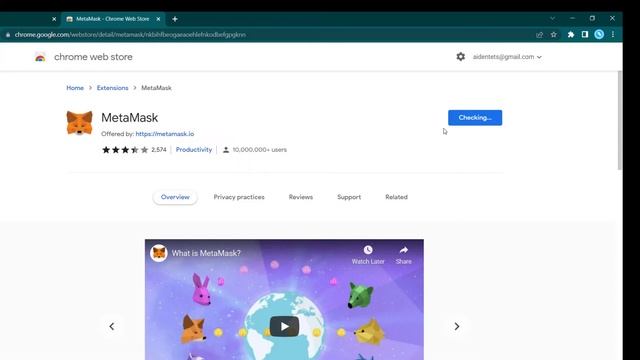Close the first browser tab

tap(54, 19)
